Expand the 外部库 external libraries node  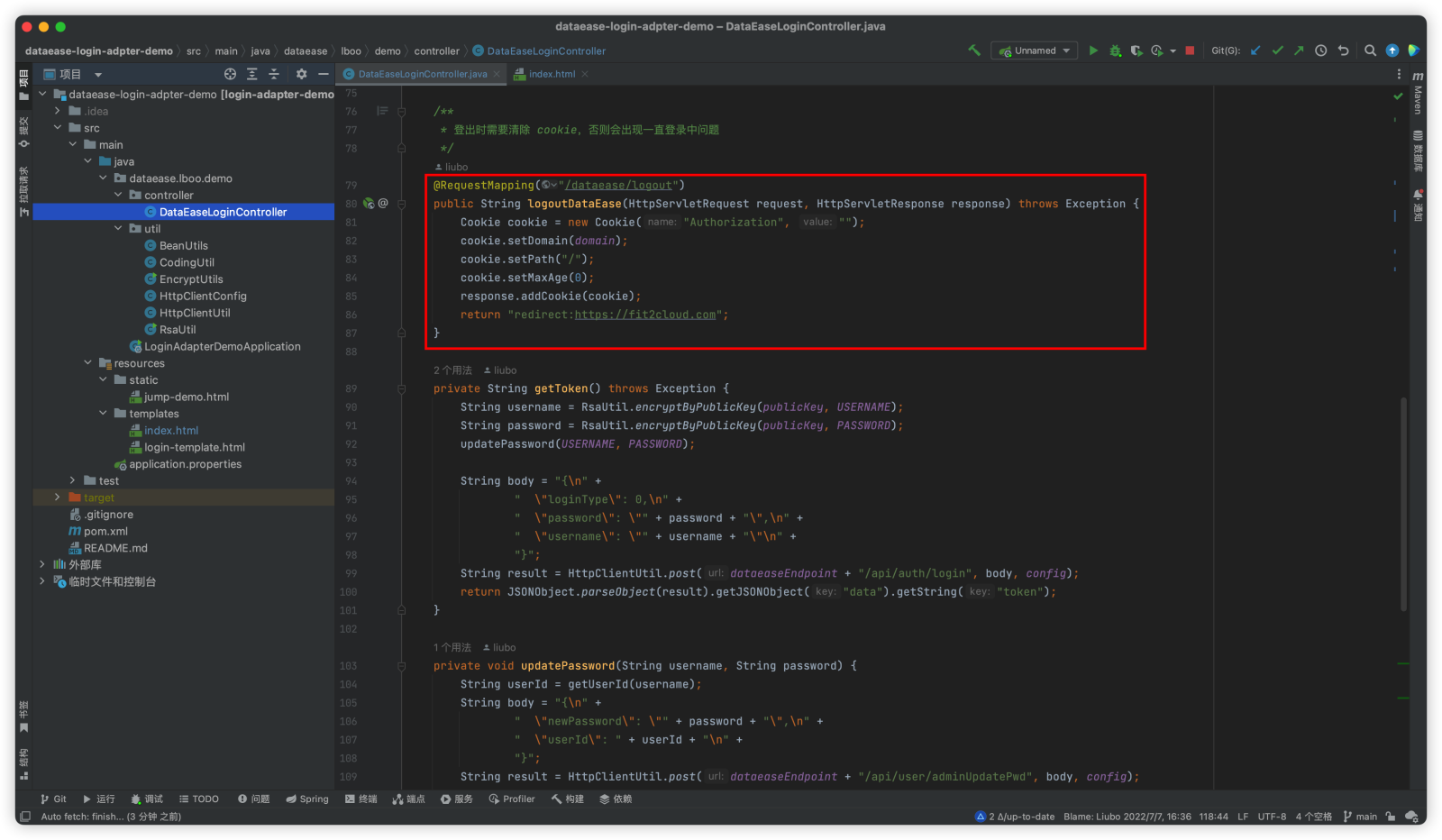click(x=42, y=564)
